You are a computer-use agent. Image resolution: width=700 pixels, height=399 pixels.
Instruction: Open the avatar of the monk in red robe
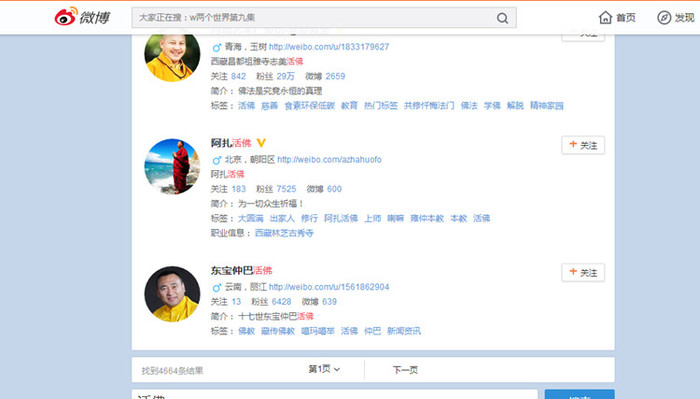click(172, 166)
